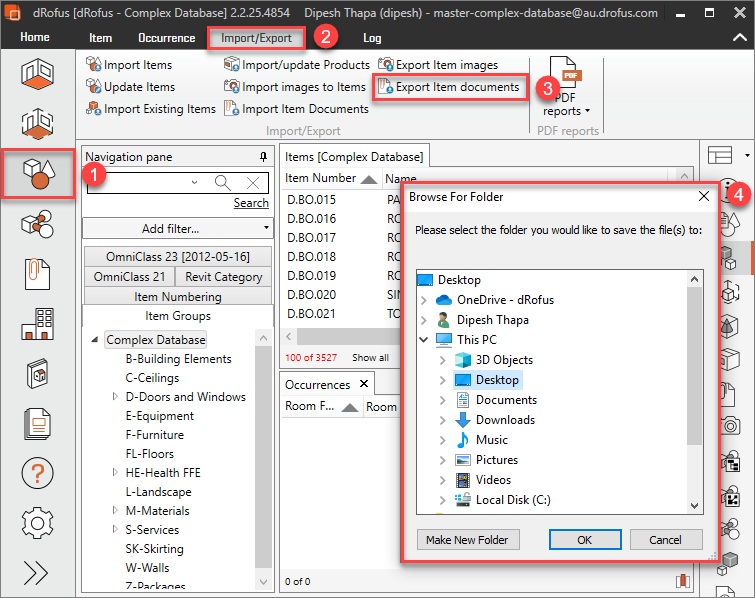The width and height of the screenshot is (755, 598).
Task: Open the buildings sidebar icon
Action: pos(37,324)
